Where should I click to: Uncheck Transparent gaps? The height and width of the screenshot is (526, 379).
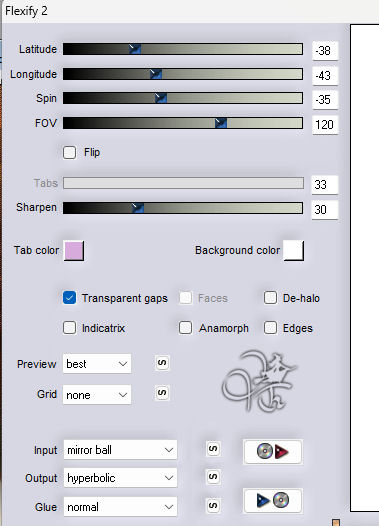[69, 298]
